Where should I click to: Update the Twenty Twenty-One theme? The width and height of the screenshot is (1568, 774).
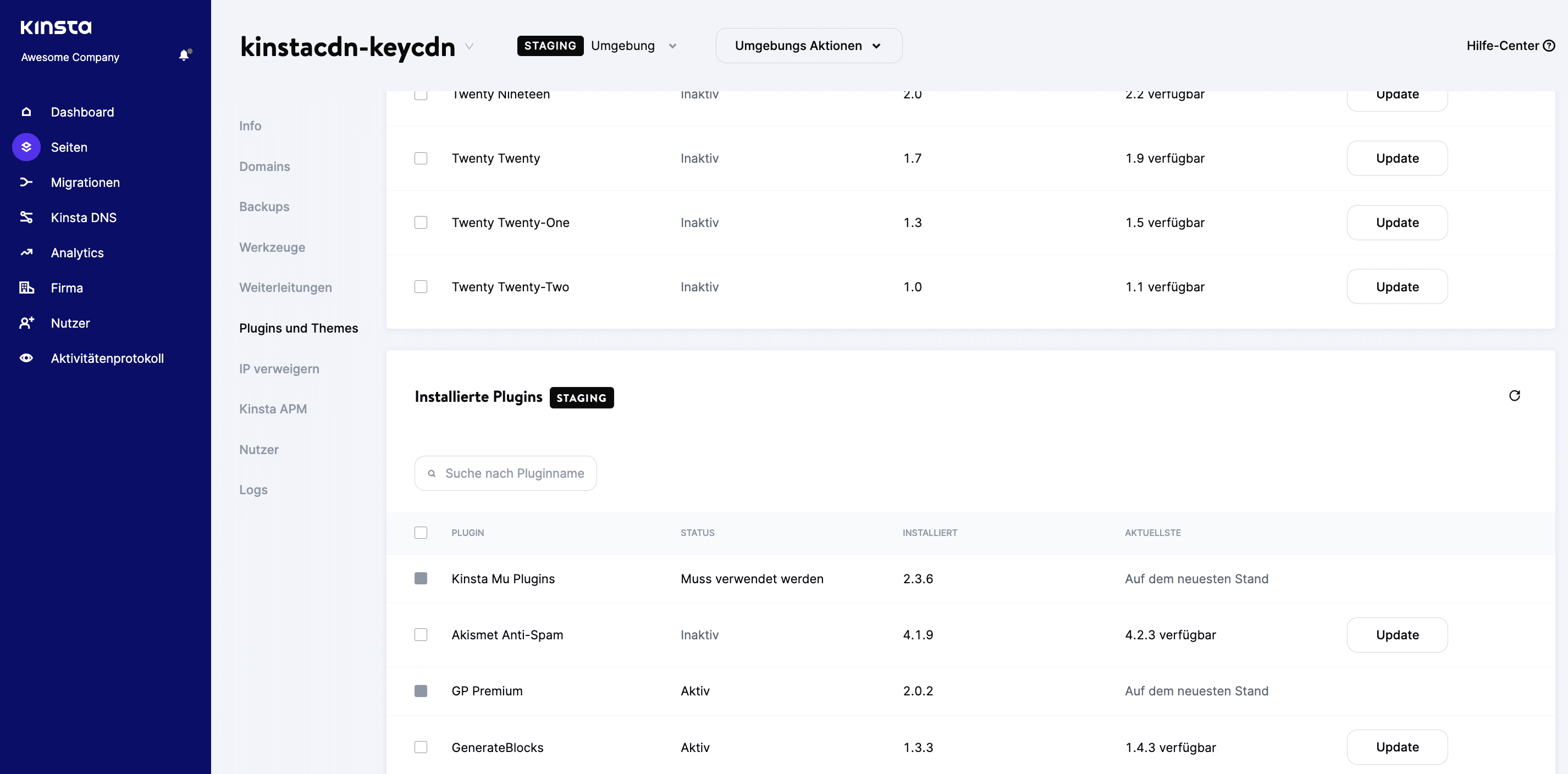[1397, 223]
